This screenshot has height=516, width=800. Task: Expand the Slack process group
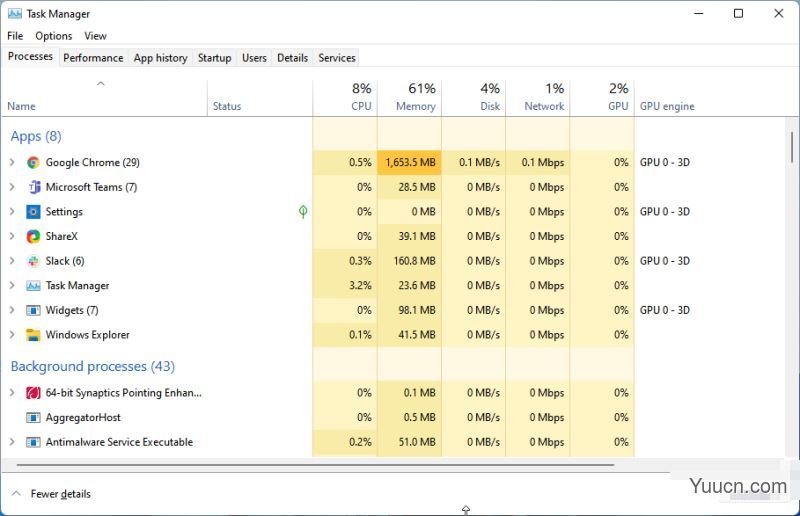pos(12,261)
